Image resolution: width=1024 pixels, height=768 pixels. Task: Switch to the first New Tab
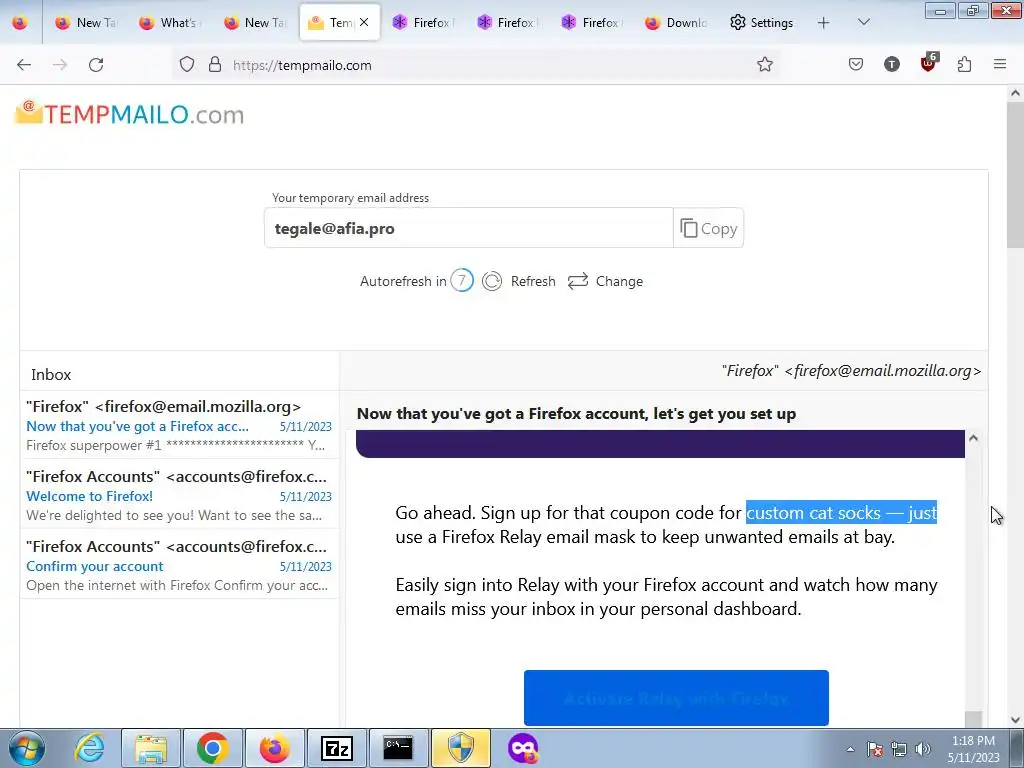tap(86, 22)
